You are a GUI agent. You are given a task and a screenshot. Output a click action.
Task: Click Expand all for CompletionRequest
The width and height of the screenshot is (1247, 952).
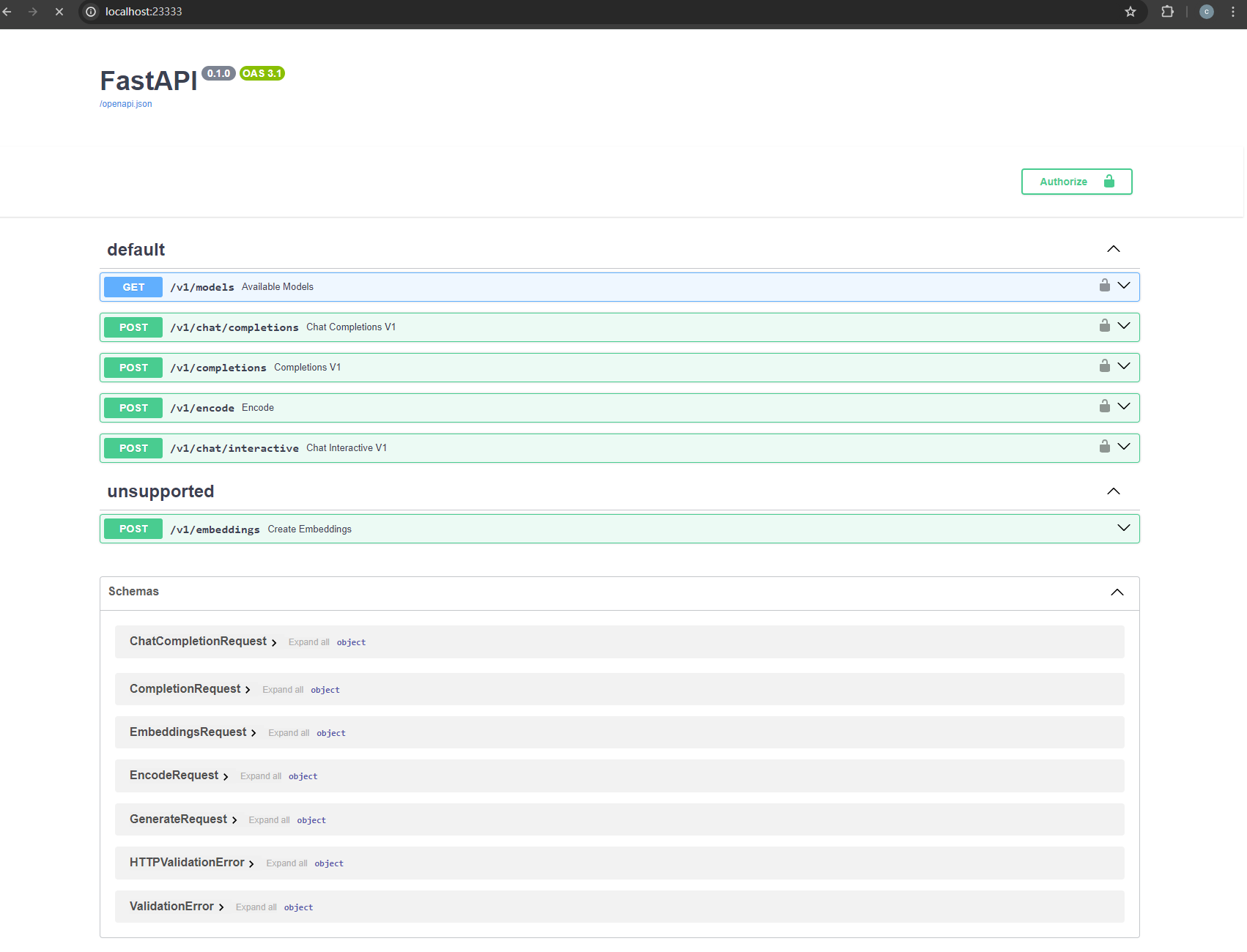coord(283,690)
